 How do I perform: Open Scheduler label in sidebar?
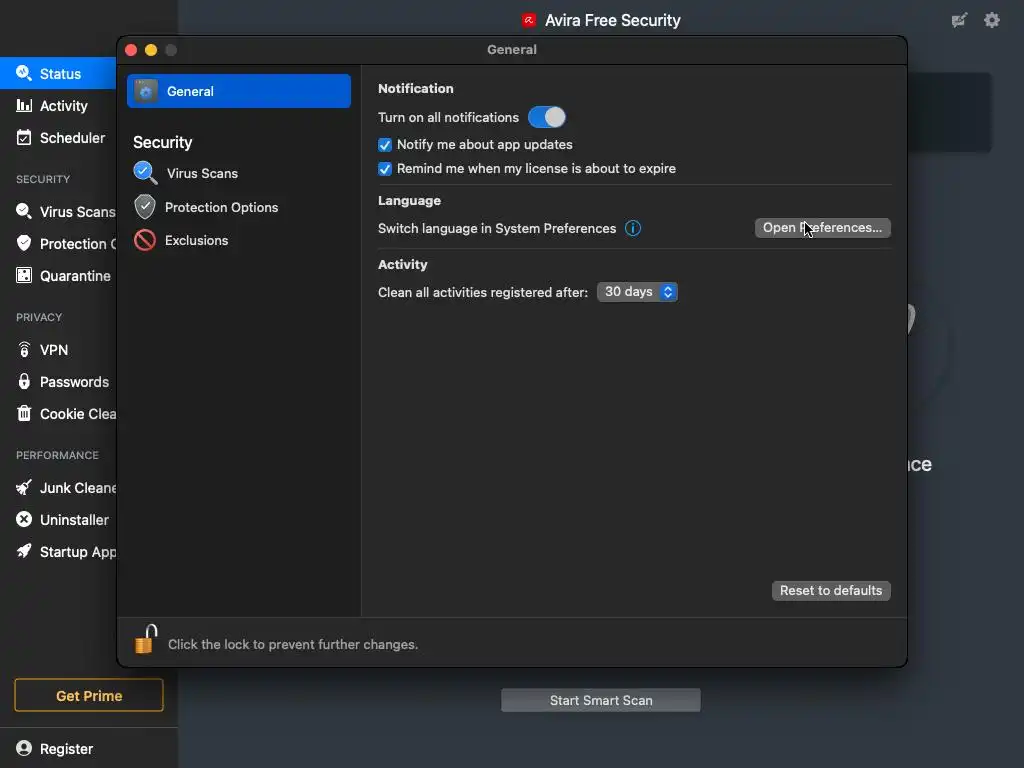click(72, 138)
